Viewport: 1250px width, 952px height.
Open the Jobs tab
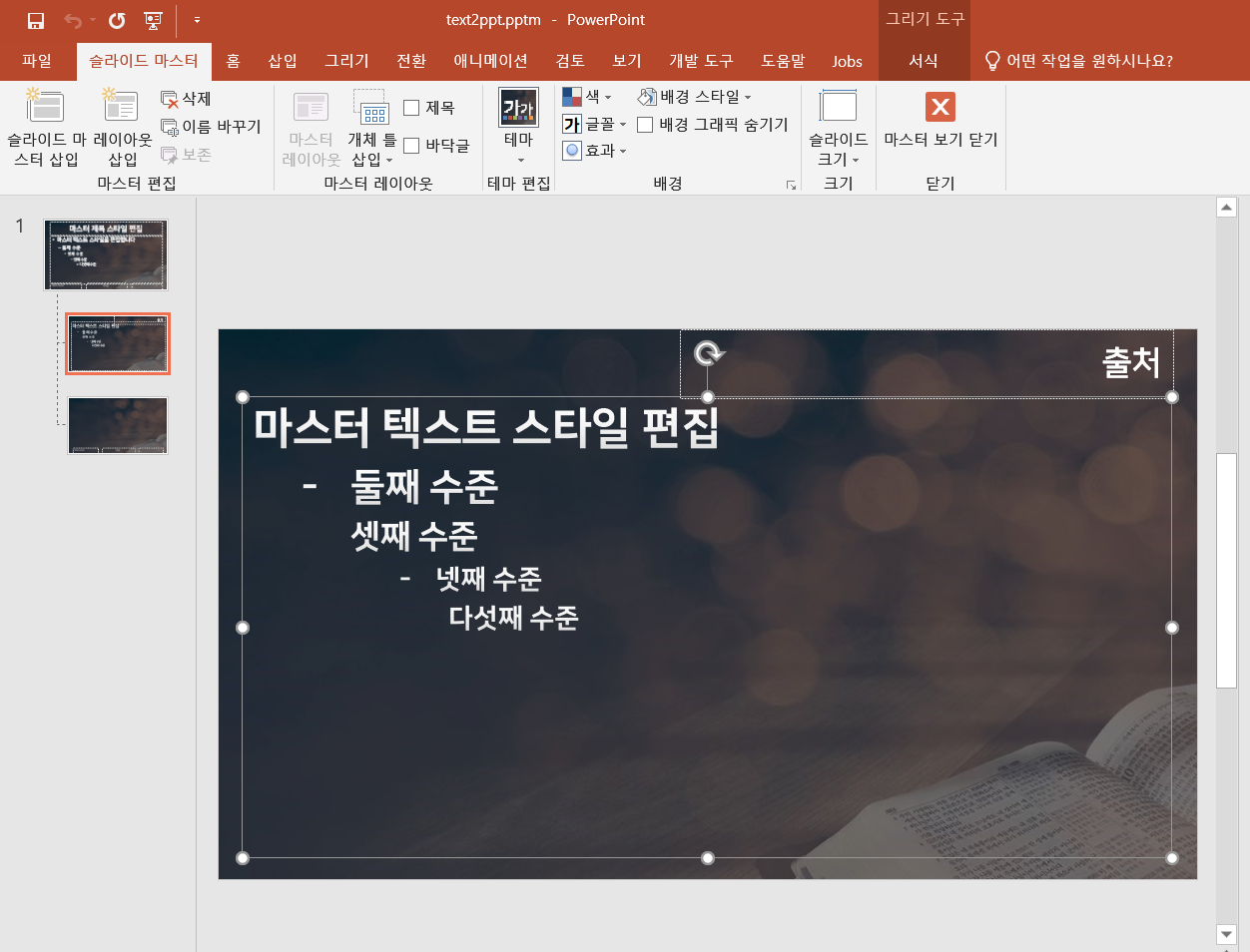(847, 61)
